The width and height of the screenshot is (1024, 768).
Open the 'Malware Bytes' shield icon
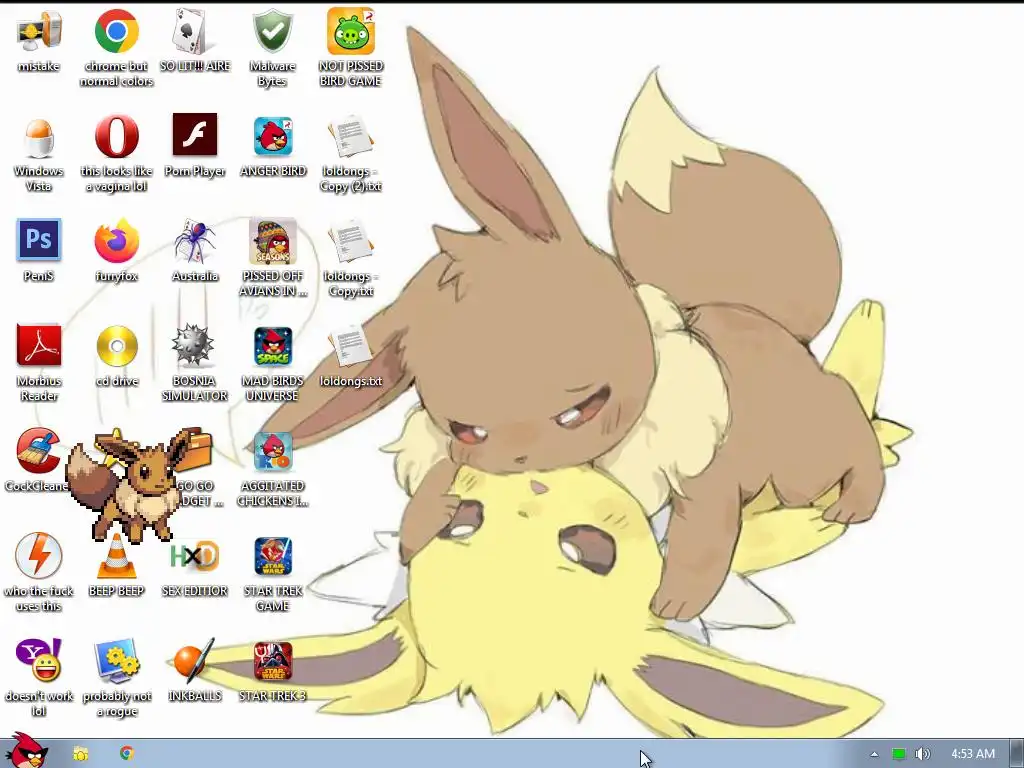click(272, 31)
